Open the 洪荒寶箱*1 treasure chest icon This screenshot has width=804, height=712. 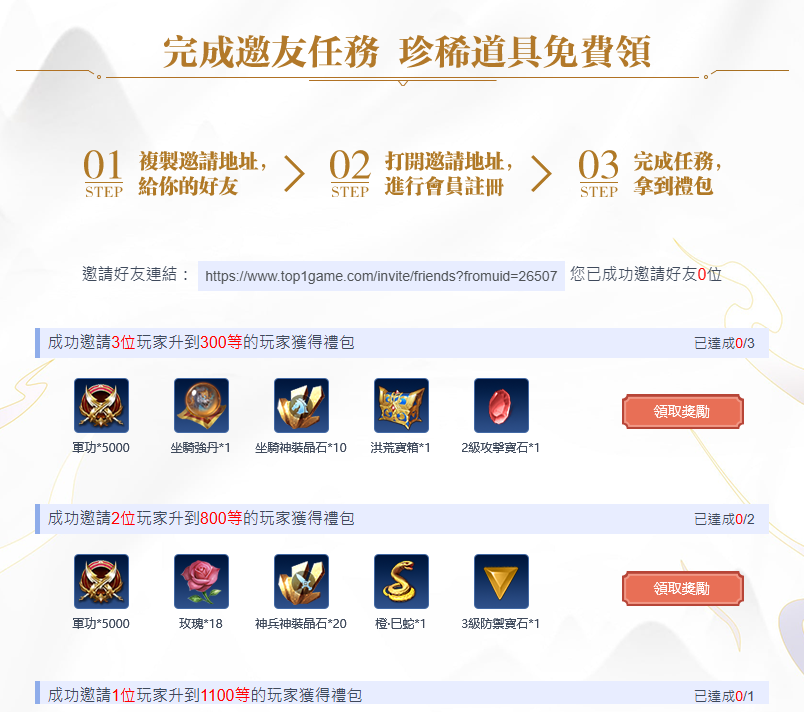(401, 405)
